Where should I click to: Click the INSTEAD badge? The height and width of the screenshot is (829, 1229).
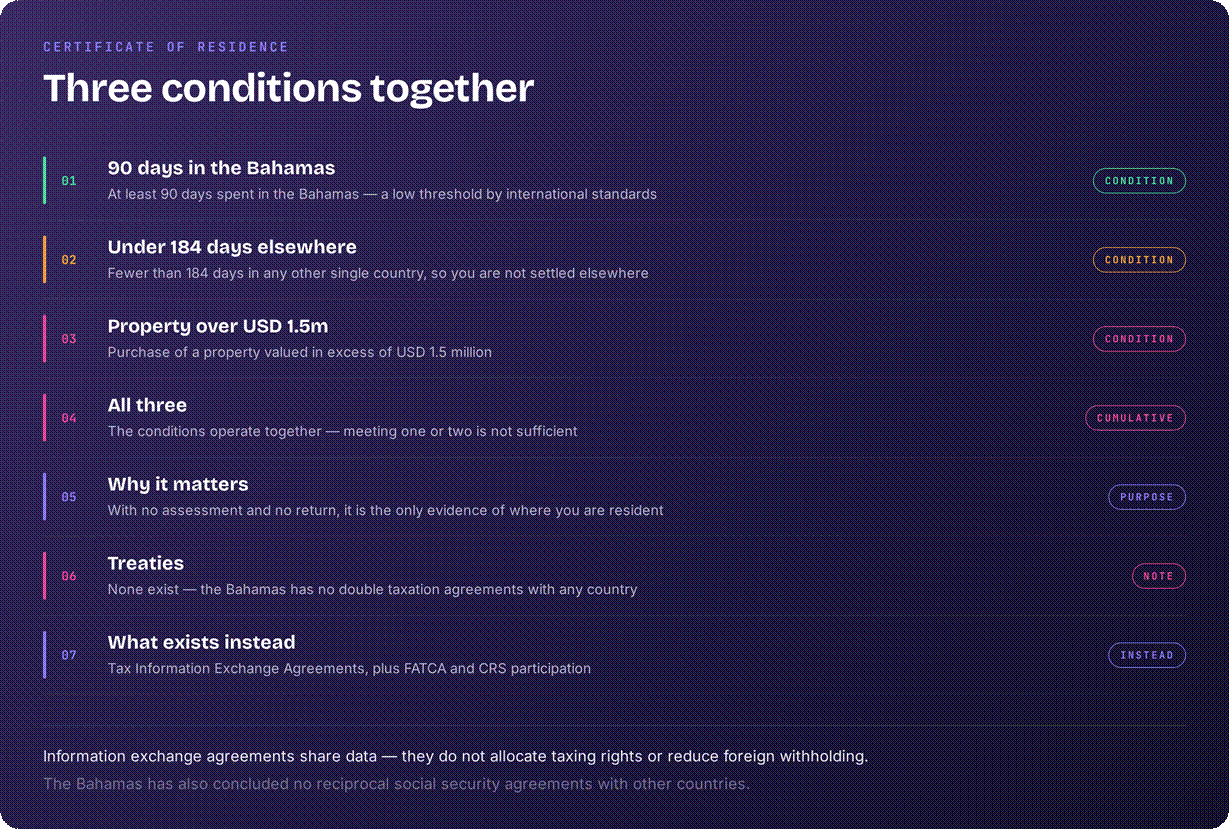tap(1147, 655)
